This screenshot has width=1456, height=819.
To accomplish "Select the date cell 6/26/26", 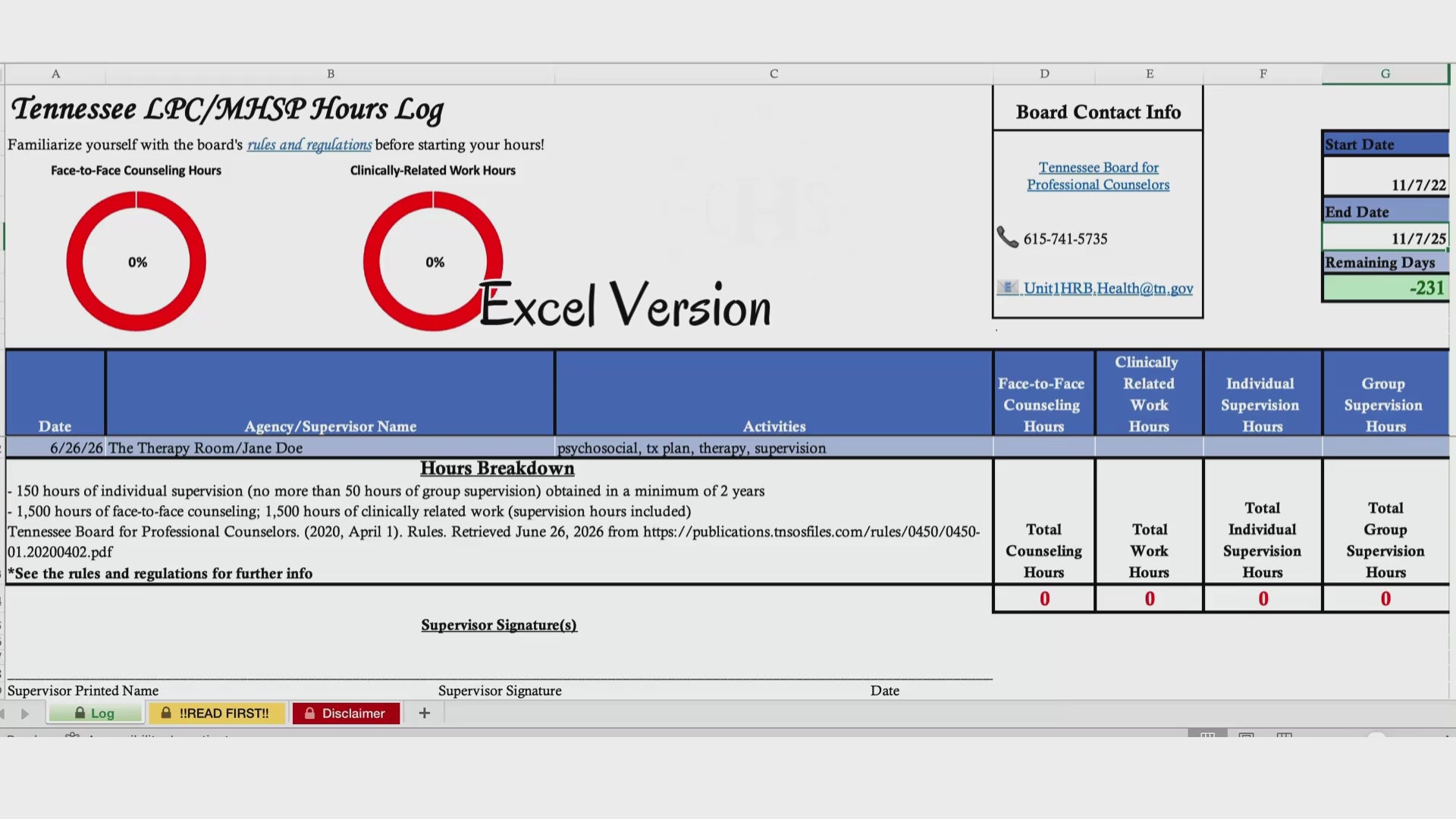I will [x=55, y=447].
